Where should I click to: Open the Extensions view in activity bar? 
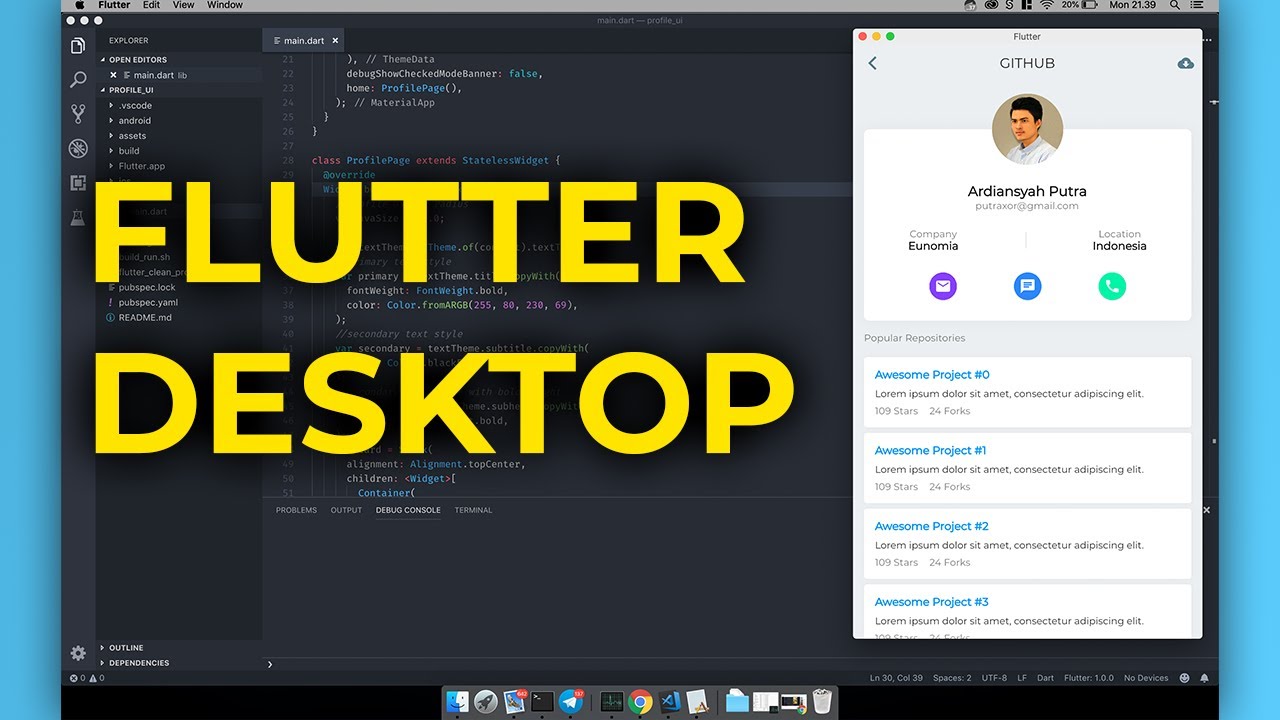78,183
